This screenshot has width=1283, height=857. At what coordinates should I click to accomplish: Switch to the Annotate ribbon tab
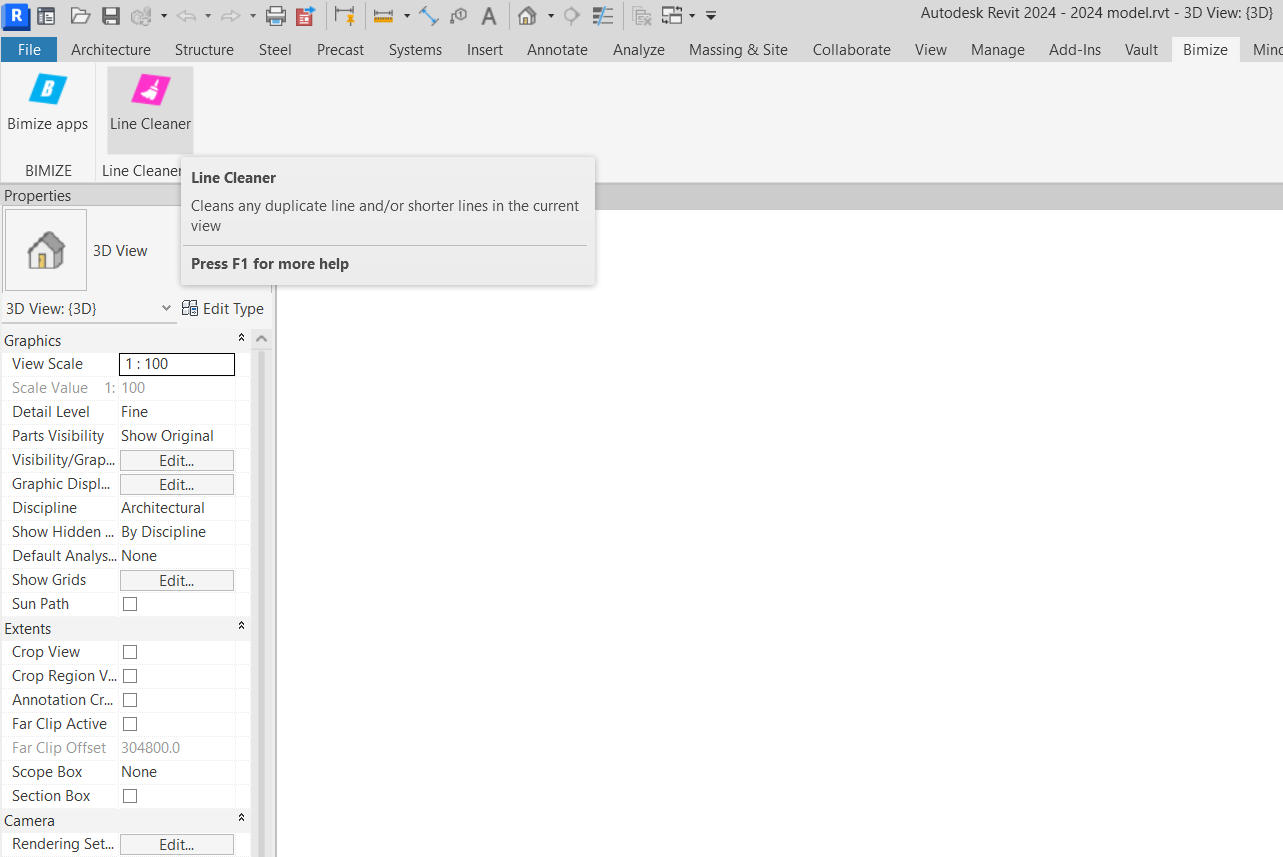point(557,50)
